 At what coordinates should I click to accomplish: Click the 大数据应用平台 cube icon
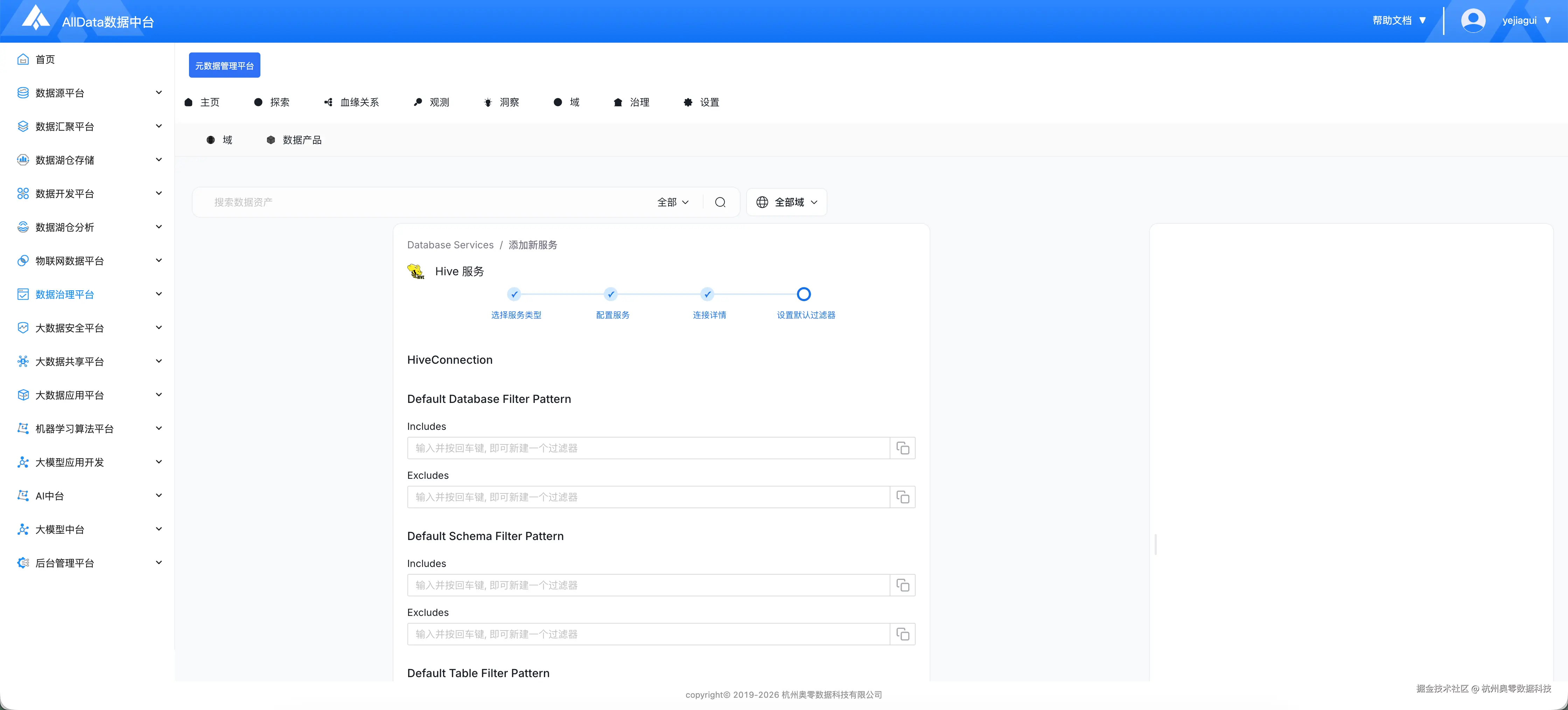[23, 395]
